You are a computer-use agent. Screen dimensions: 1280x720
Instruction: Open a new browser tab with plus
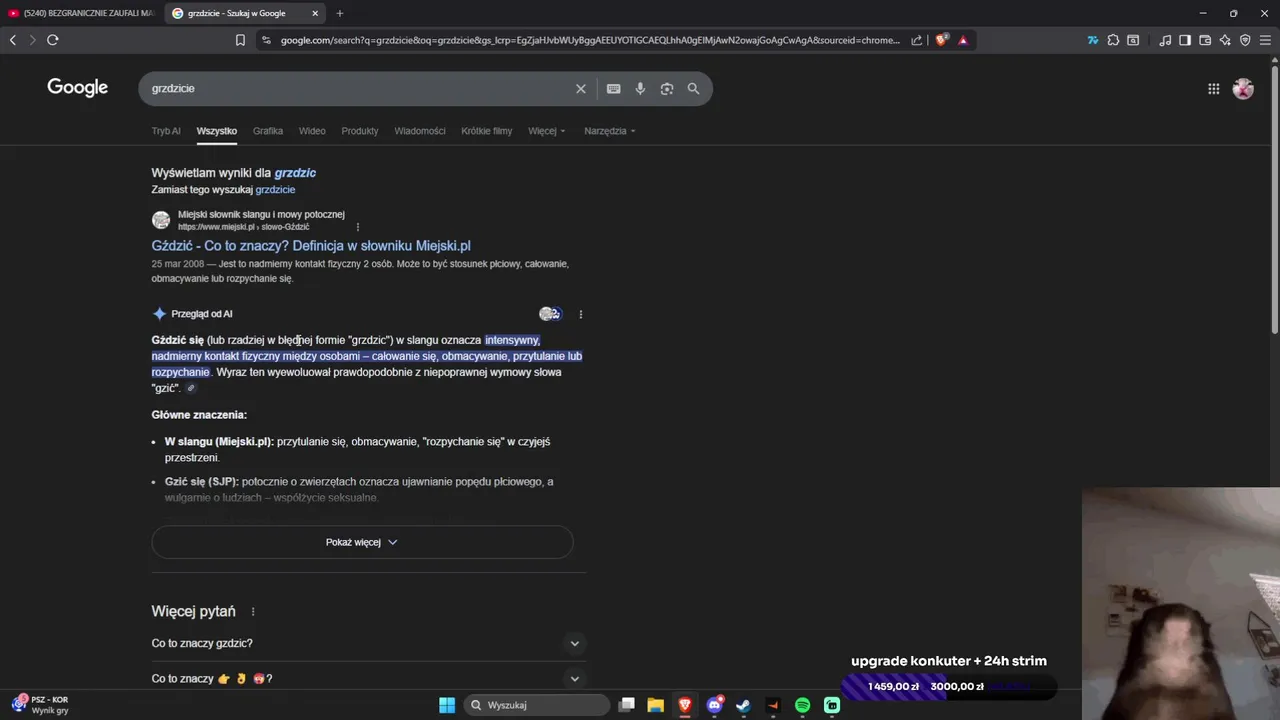tap(340, 13)
